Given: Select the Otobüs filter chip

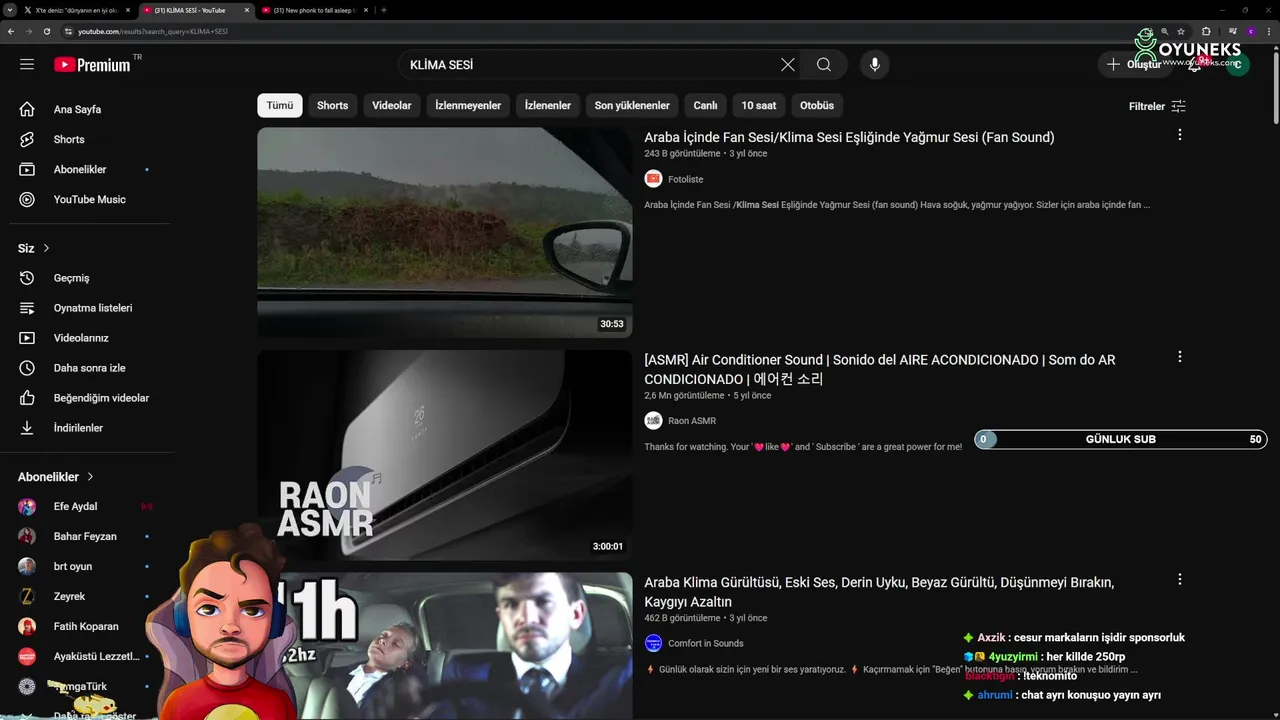Looking at the screenshot, I should coord(817,105).
